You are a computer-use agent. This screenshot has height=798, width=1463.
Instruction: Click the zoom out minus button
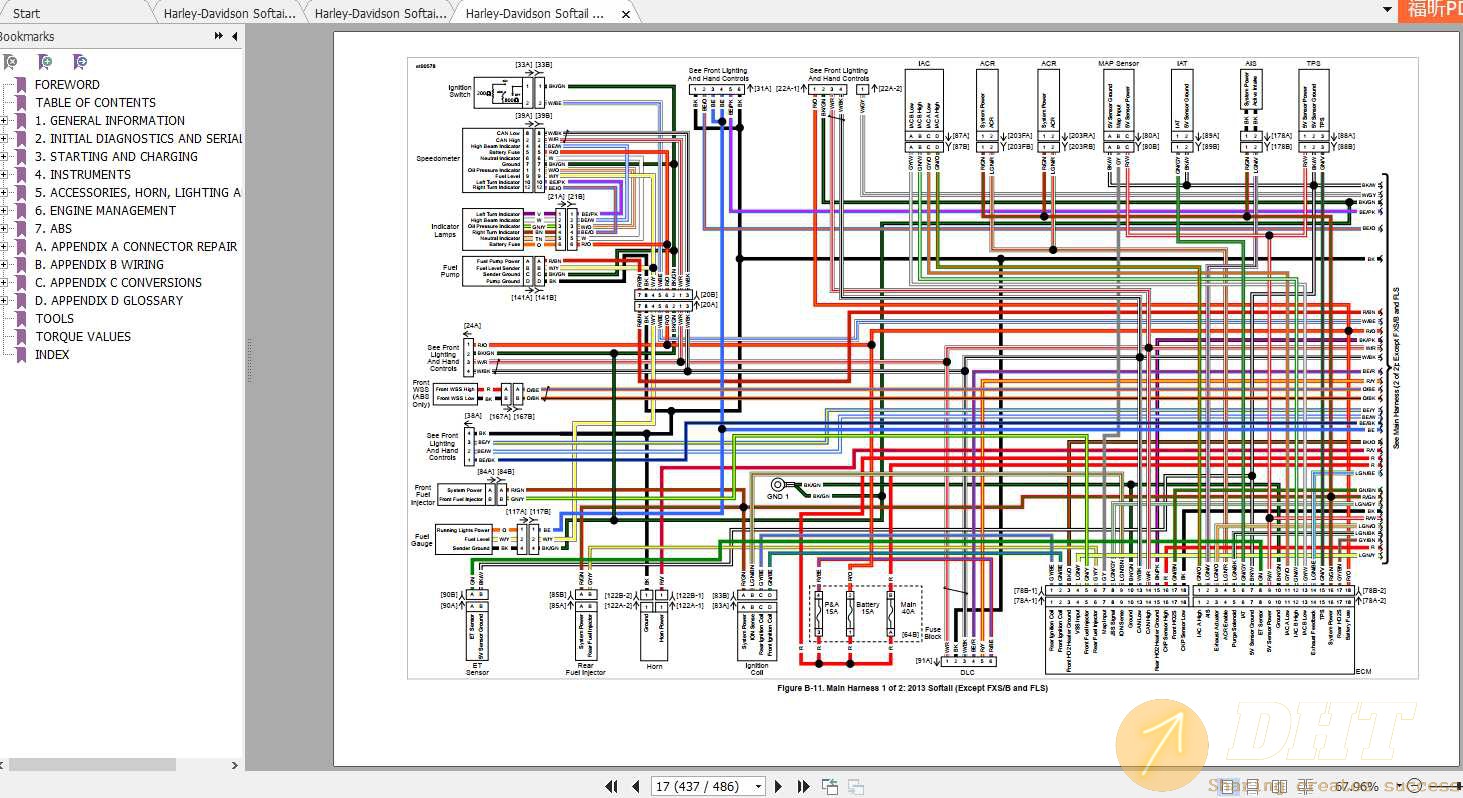point(1415,786)
